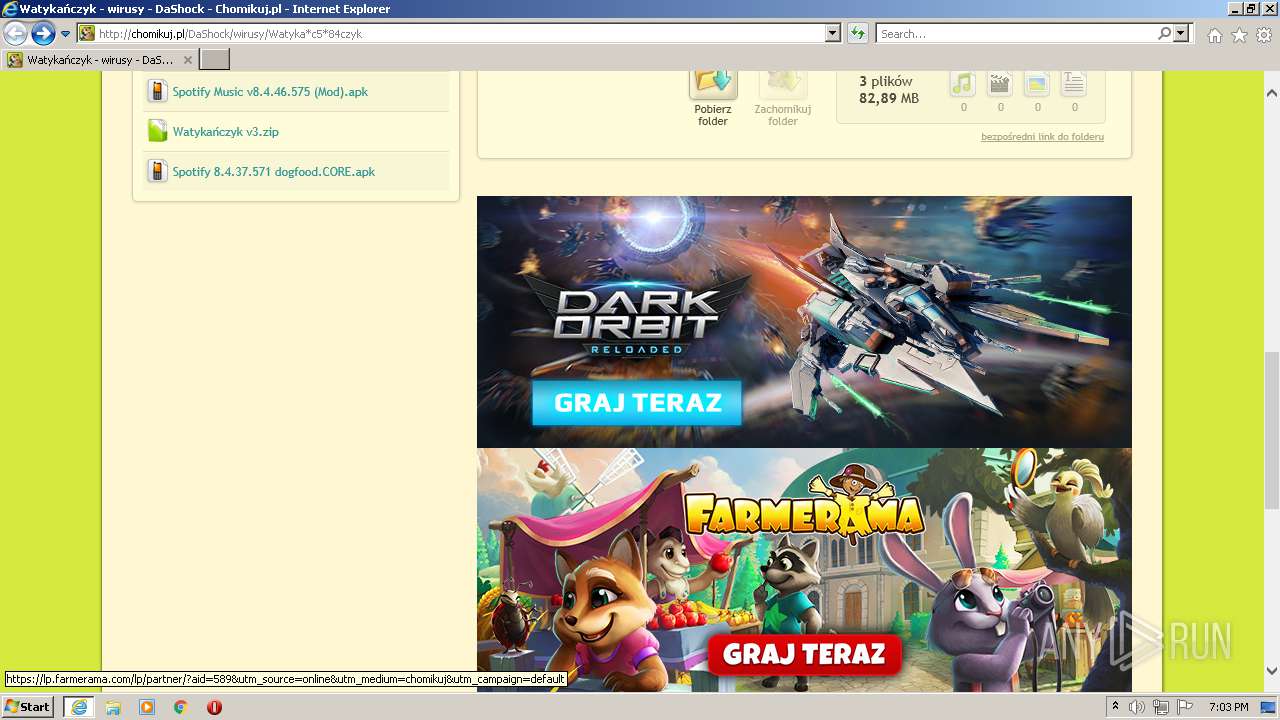Click the Refresh page icon
Screen dimensions: 1280x720
[857, 34]
